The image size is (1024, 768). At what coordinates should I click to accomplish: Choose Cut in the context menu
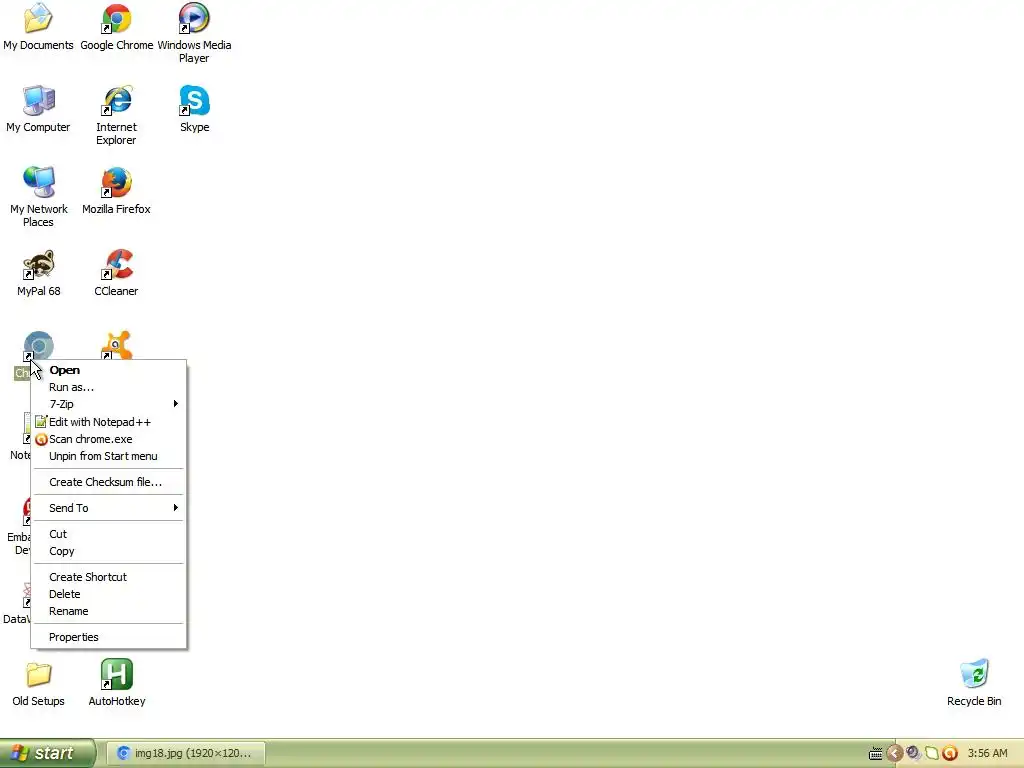tap(108, 534)
